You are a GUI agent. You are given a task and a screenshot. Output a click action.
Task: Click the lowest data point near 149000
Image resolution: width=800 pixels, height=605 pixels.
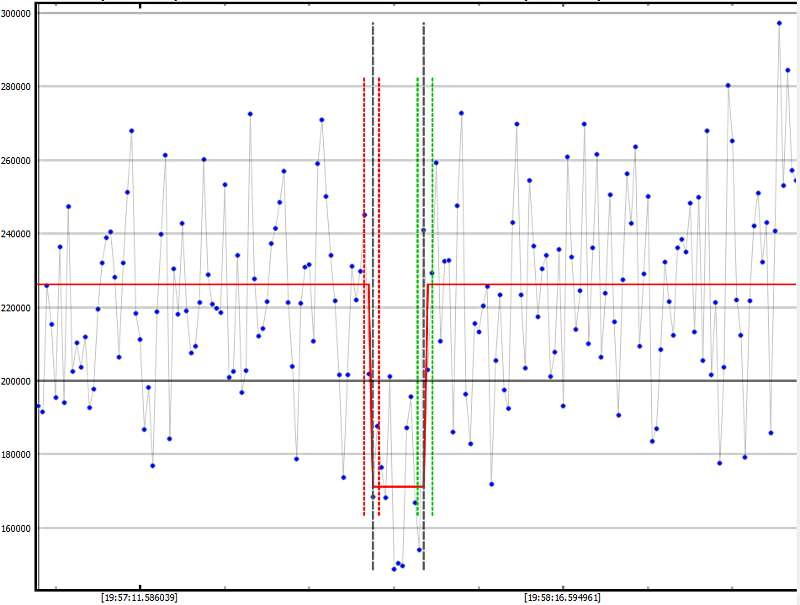point(394,569)
